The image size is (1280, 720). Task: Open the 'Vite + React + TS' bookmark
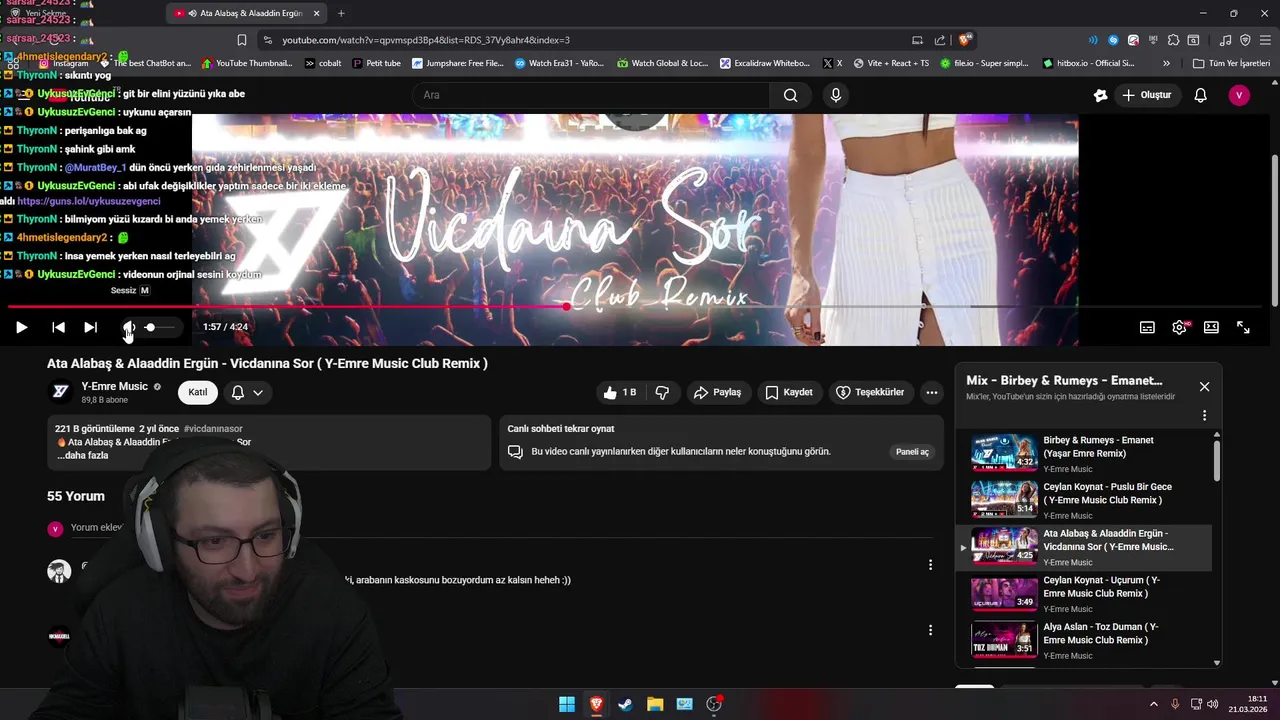(890, 63)
